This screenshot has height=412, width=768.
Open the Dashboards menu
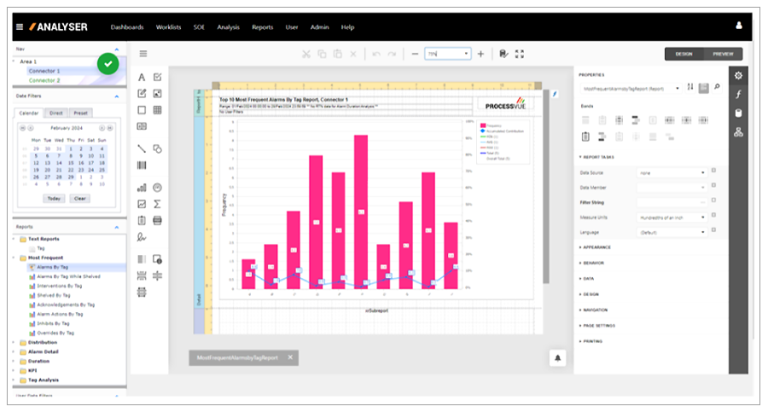click(127, 27)
